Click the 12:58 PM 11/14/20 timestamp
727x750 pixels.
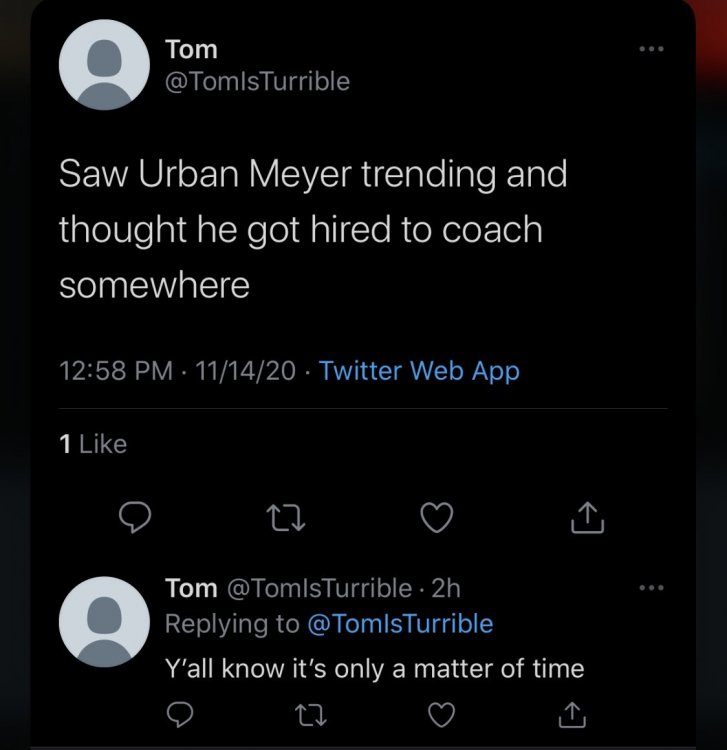[x=178, y=371]
